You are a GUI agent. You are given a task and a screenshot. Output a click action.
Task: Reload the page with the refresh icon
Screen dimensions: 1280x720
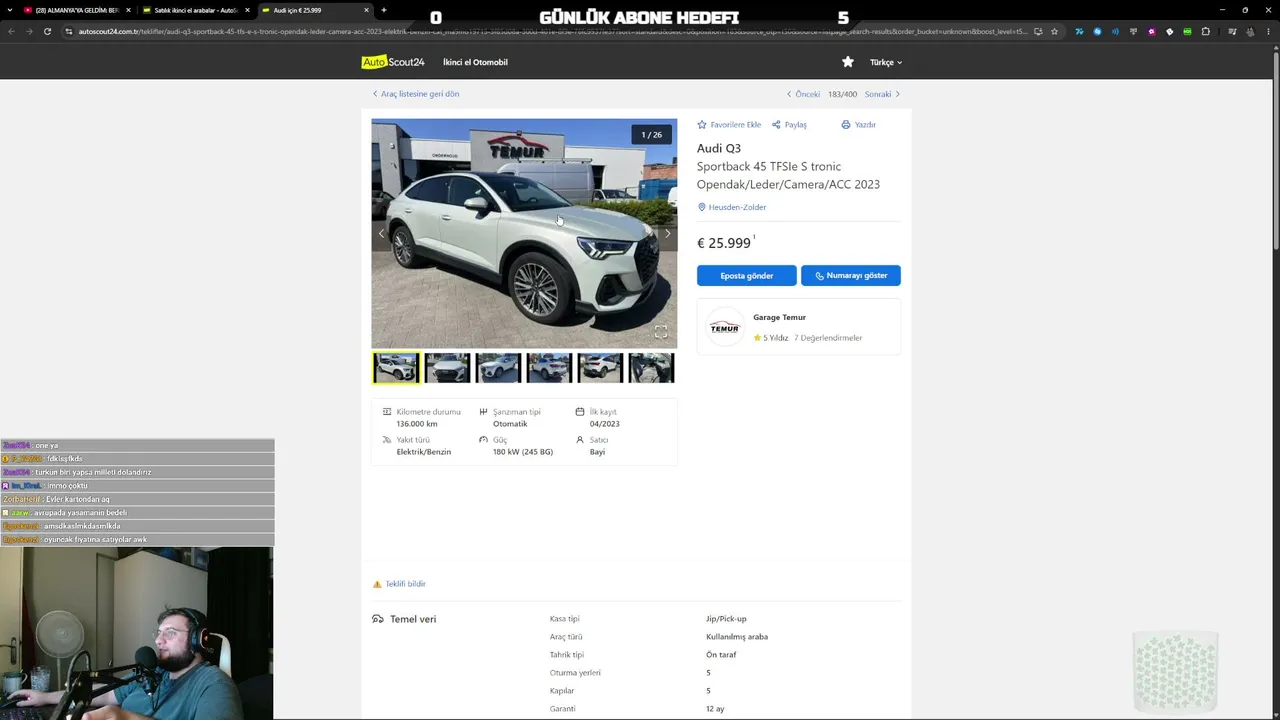(47, 31)
